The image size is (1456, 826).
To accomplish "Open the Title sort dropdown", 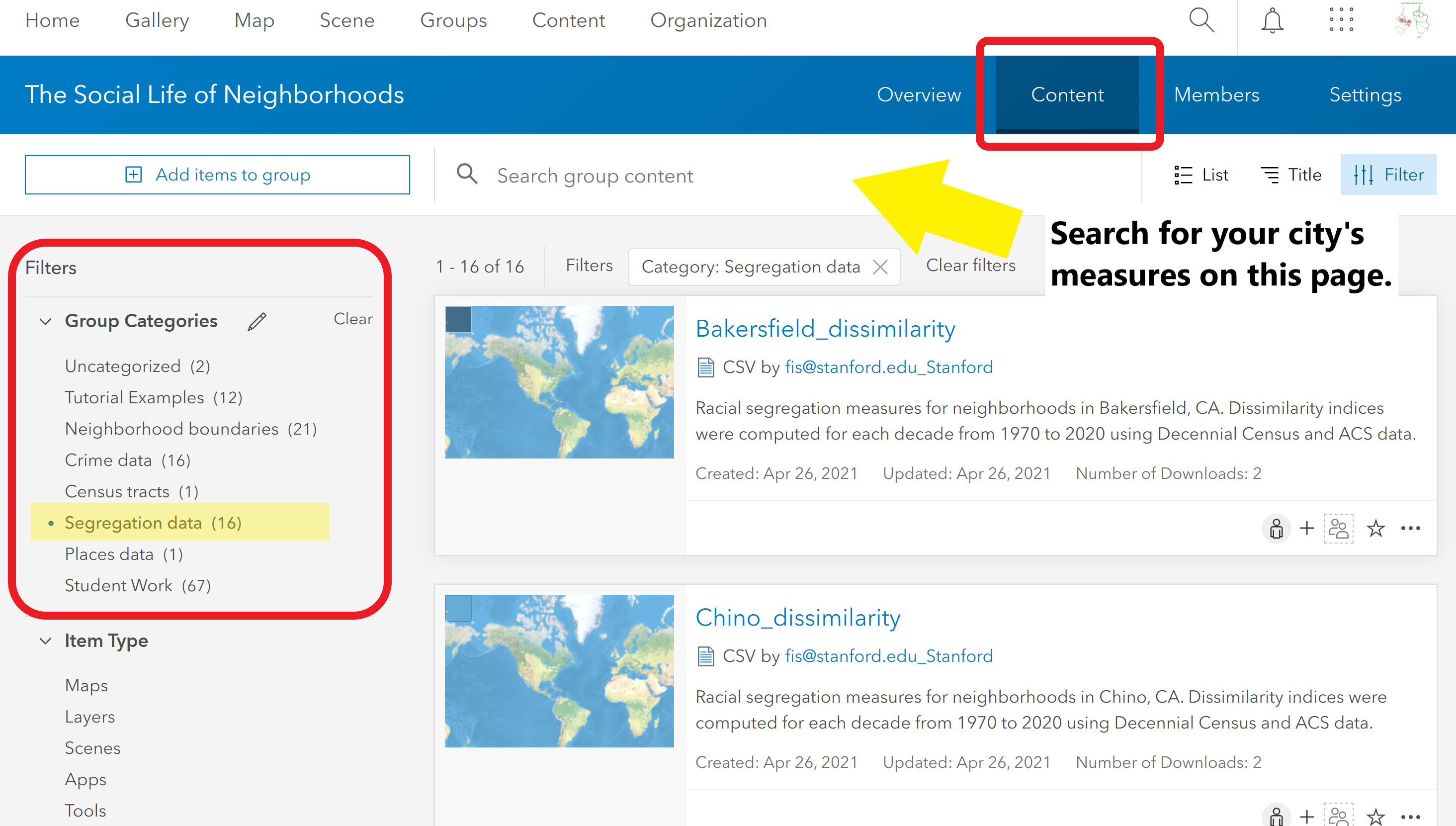I will 1291,175.
